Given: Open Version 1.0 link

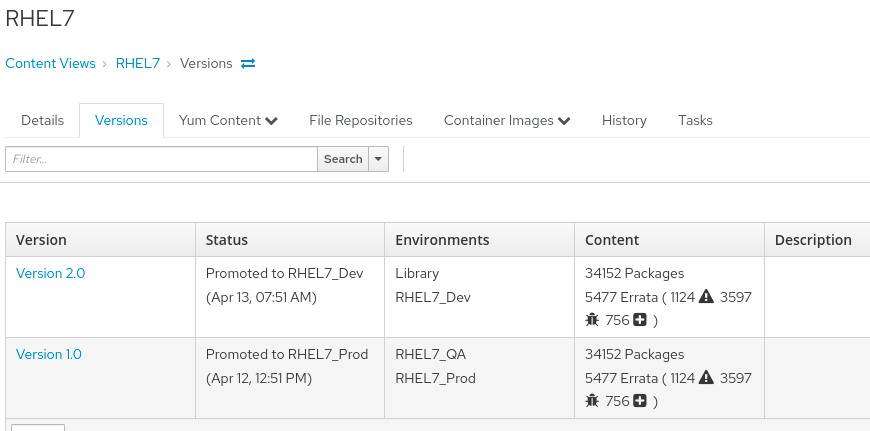Looking at the screenshot, I should pos(49,354).
